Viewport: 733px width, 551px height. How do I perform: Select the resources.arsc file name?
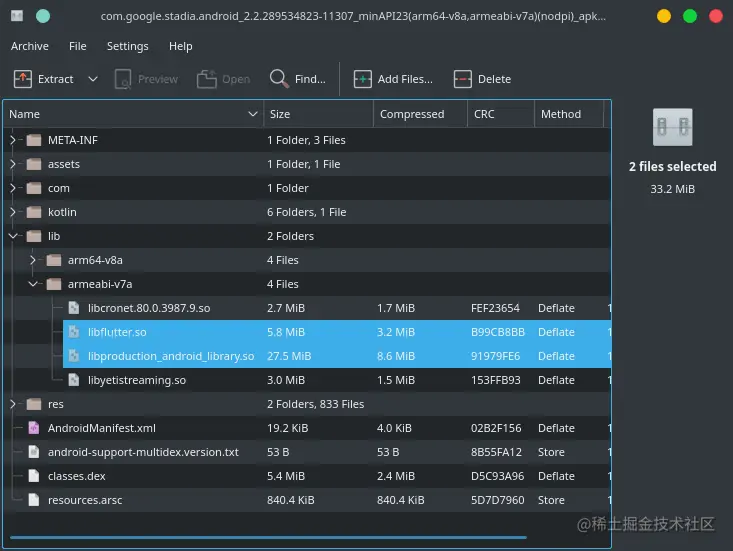(85, 500)
